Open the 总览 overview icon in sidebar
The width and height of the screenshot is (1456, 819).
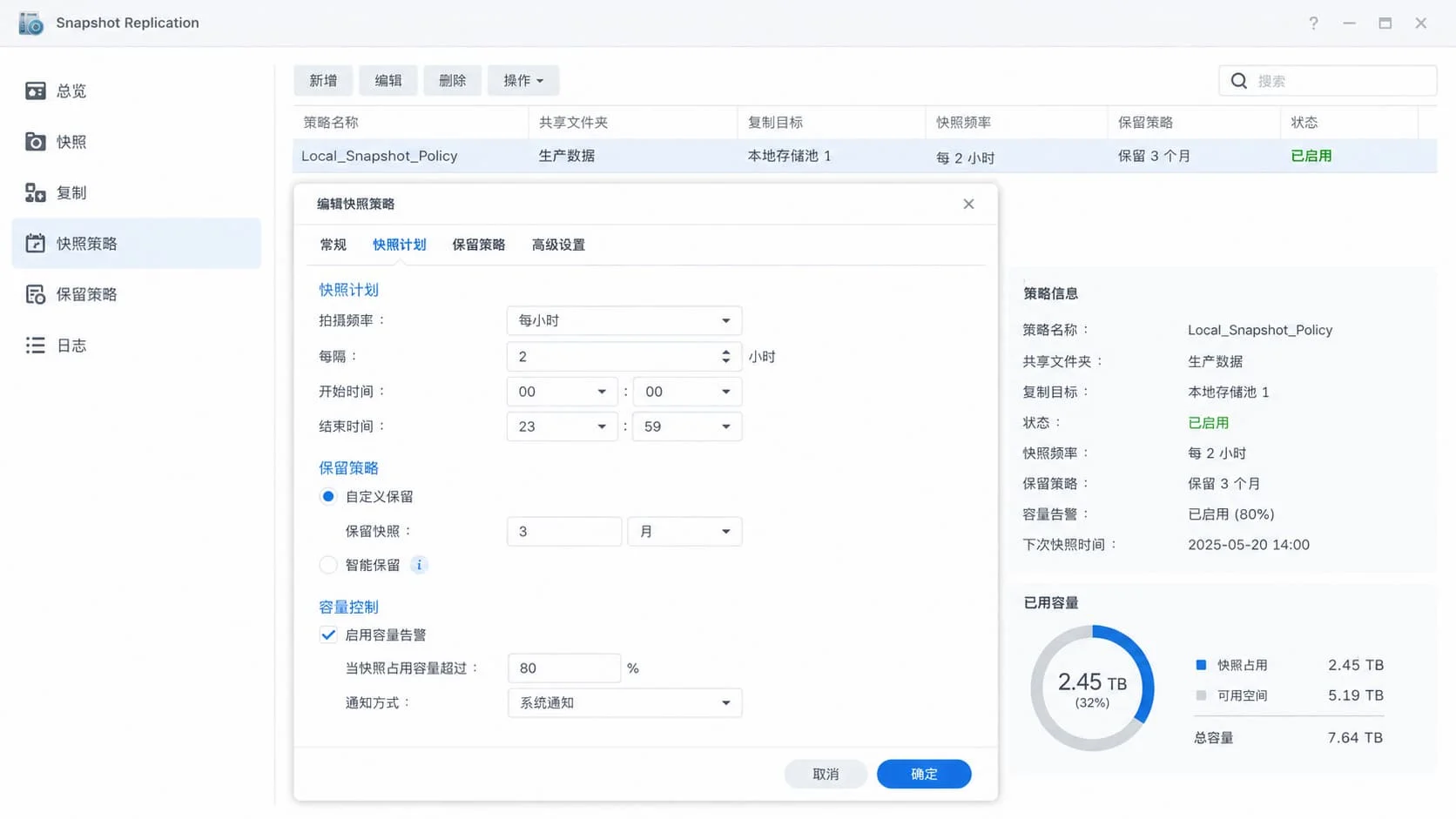pos(36,91)
